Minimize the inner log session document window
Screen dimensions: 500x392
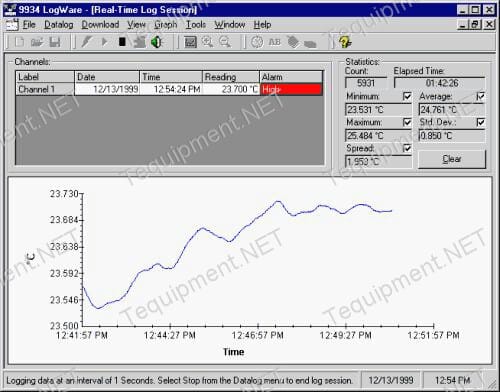click(462, 24)
